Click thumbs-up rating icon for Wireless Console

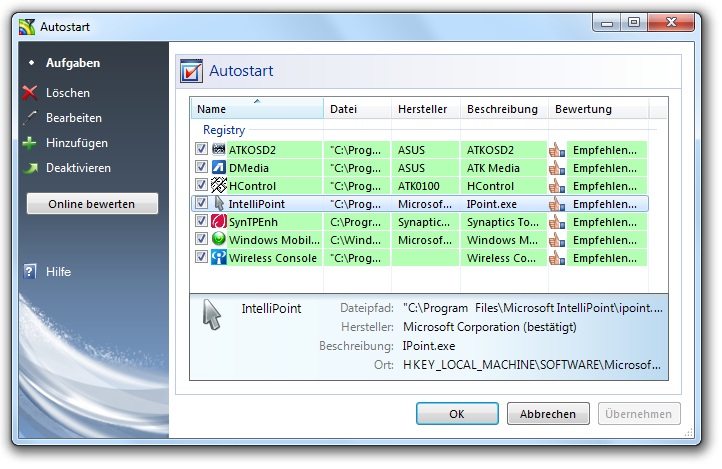557,257
